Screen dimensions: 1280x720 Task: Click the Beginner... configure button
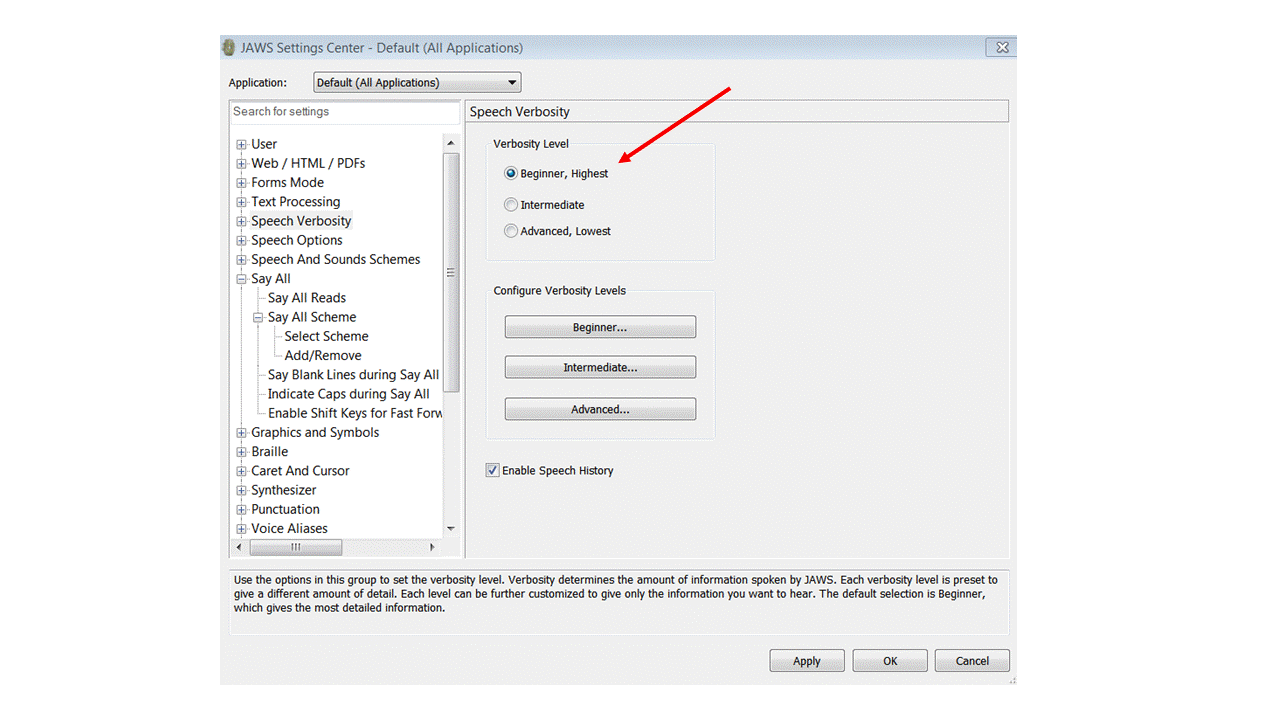tap(600, 327)
